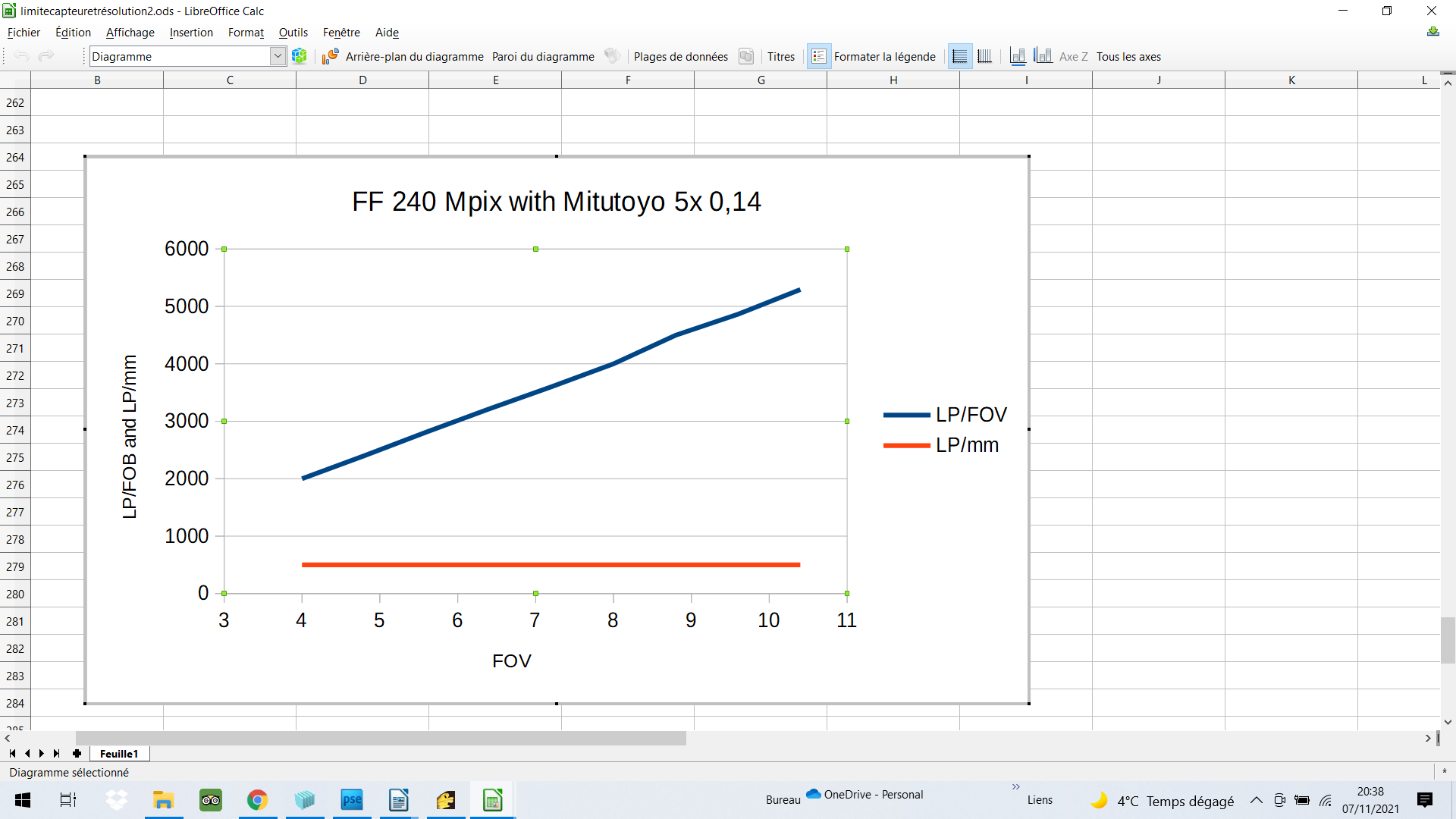Image resolution: width=1456 pixels, height=819 pixels.
Task: Toggle legend on/off icon
Action: click(x=819, y=56)
